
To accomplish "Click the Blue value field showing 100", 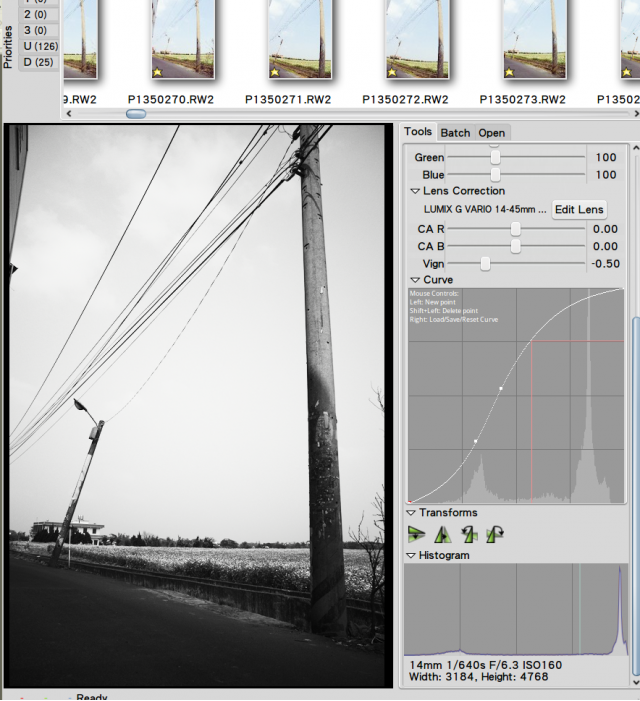I will (x=606, y=175).
